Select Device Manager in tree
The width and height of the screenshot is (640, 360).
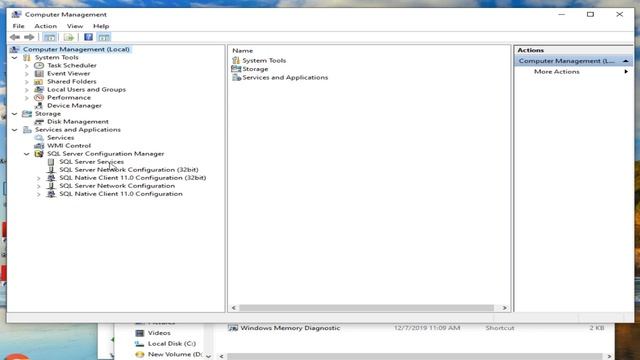74,106
